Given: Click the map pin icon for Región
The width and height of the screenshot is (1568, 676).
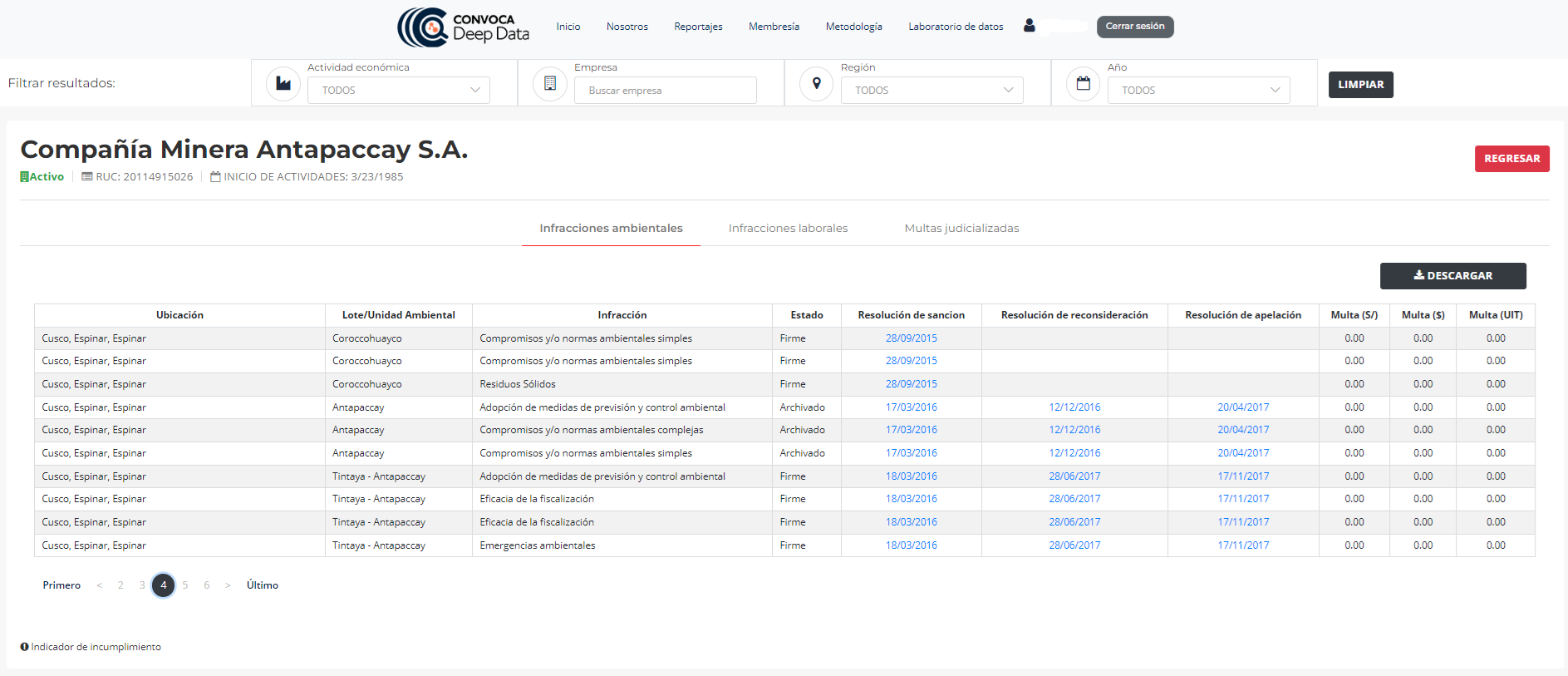Looking at the screenshot, I should [817, 84].
